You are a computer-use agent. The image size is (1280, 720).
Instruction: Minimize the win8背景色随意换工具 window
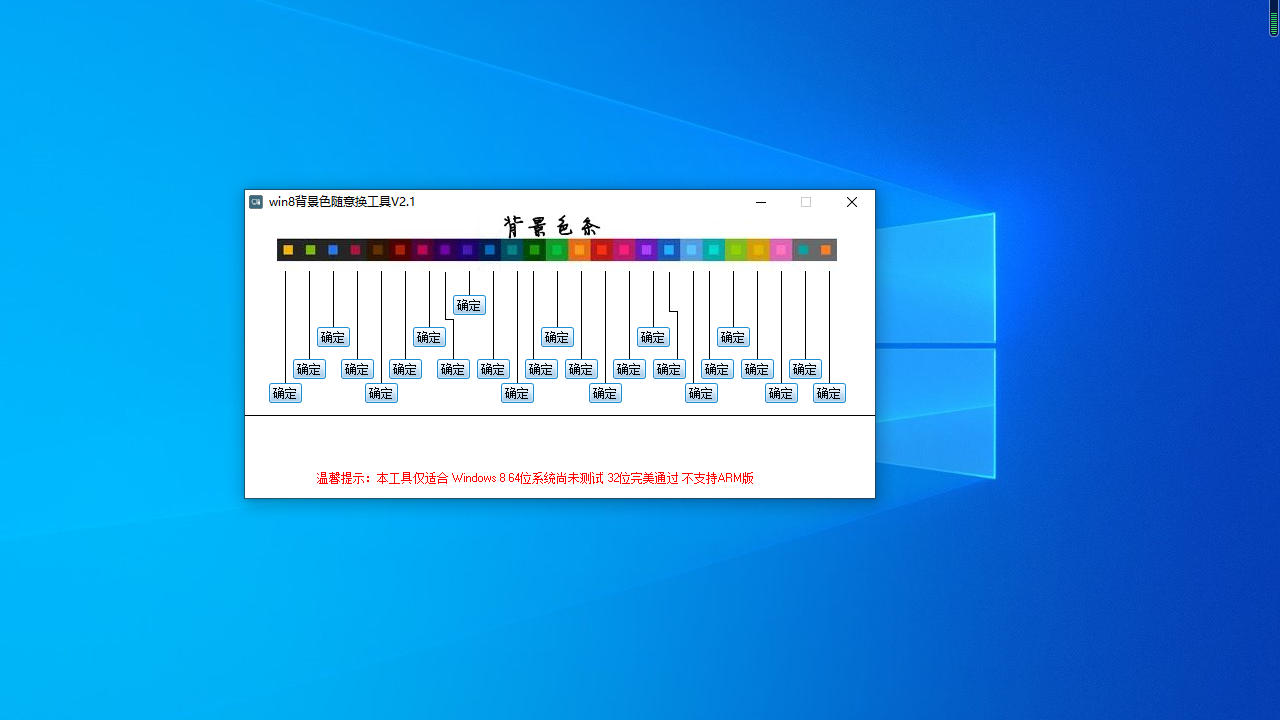tap(761, 202)
